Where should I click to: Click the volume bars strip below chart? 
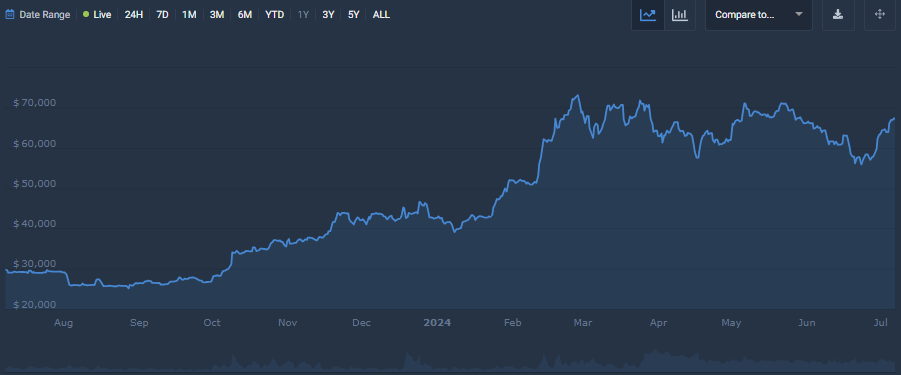pos(450,362)
